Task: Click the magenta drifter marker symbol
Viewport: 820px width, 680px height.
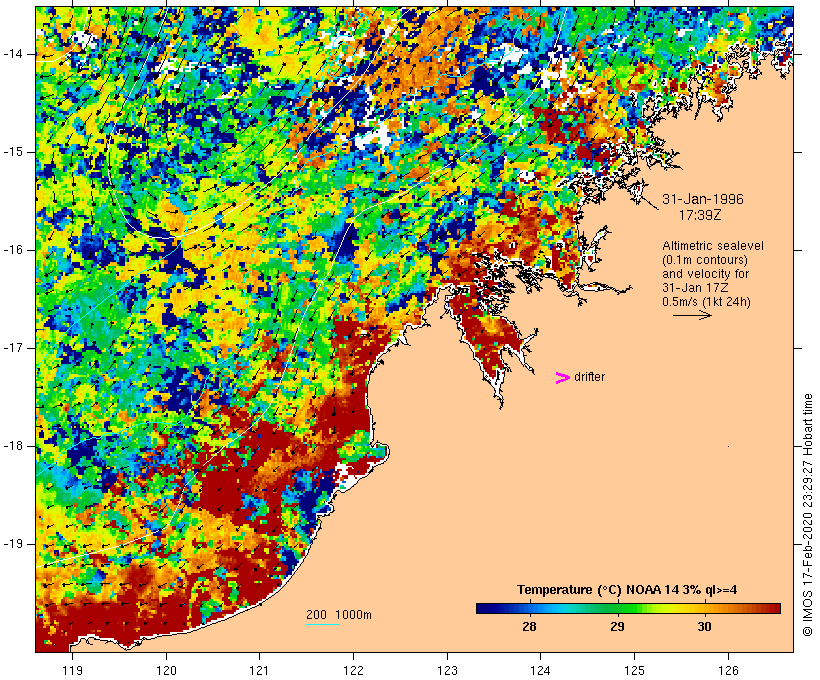Action: pyautogui.click(x=563, y=378)
